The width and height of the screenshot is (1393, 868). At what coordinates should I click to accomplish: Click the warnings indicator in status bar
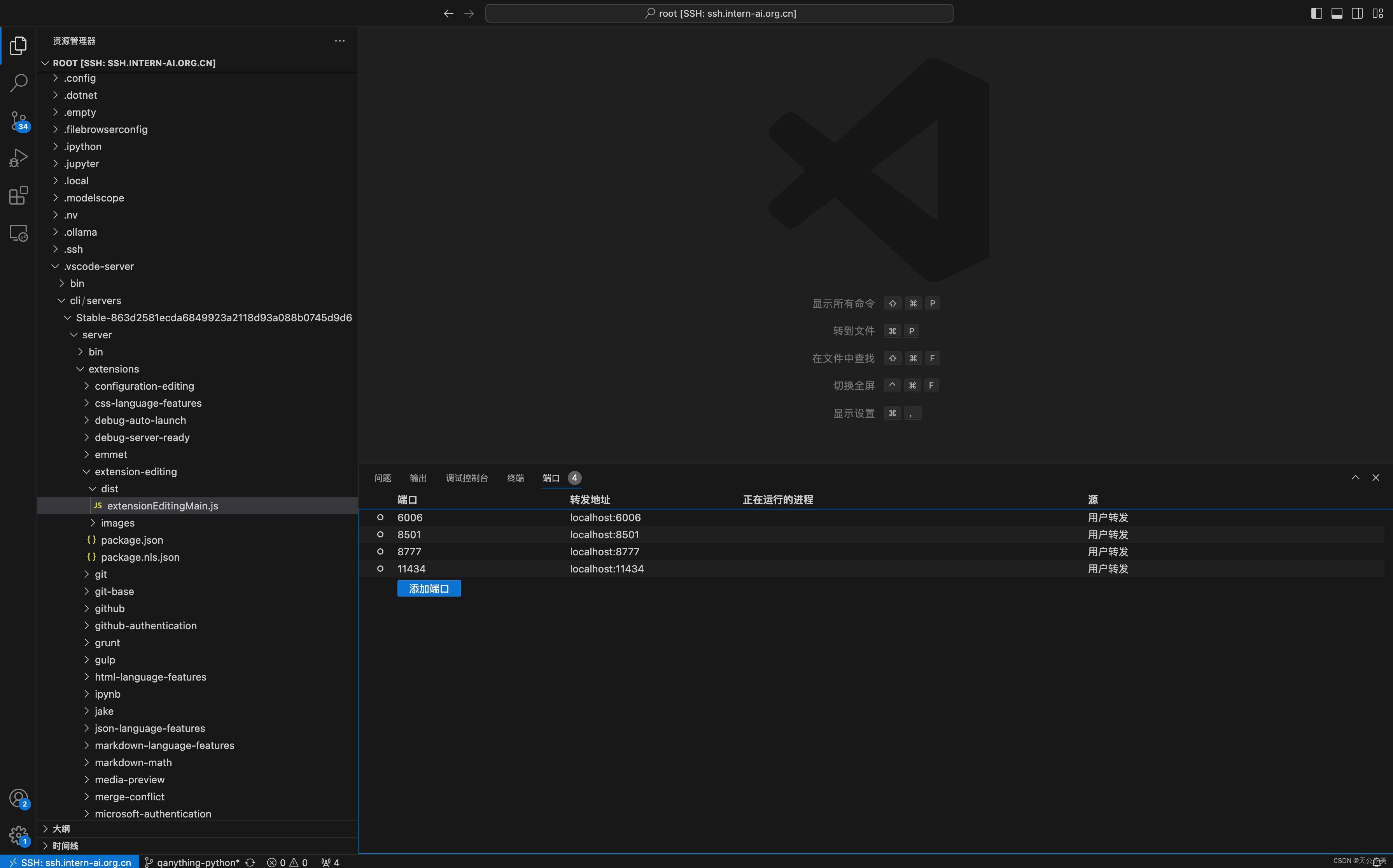298,862
